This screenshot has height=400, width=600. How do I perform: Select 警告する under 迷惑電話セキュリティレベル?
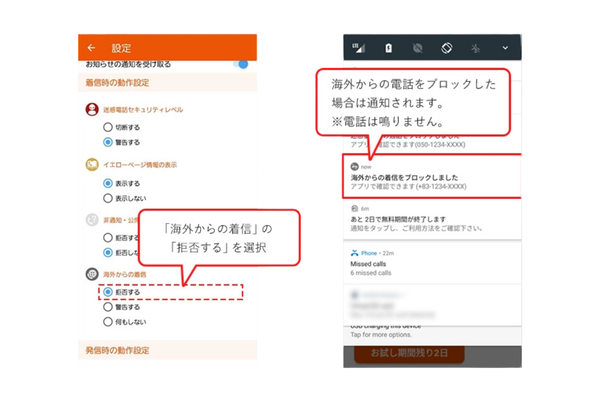point(108,142)
